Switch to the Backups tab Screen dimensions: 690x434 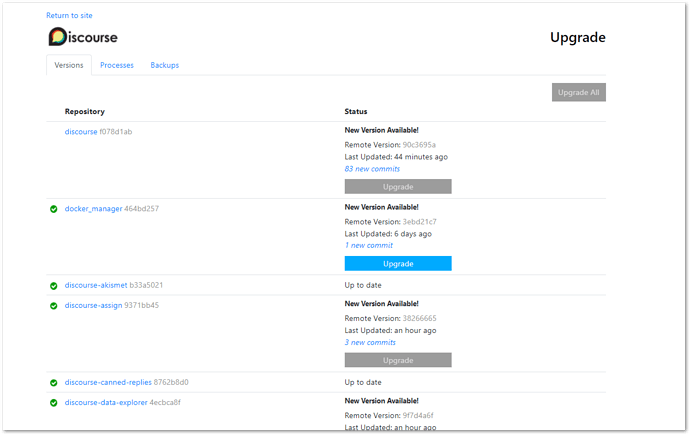165,65
